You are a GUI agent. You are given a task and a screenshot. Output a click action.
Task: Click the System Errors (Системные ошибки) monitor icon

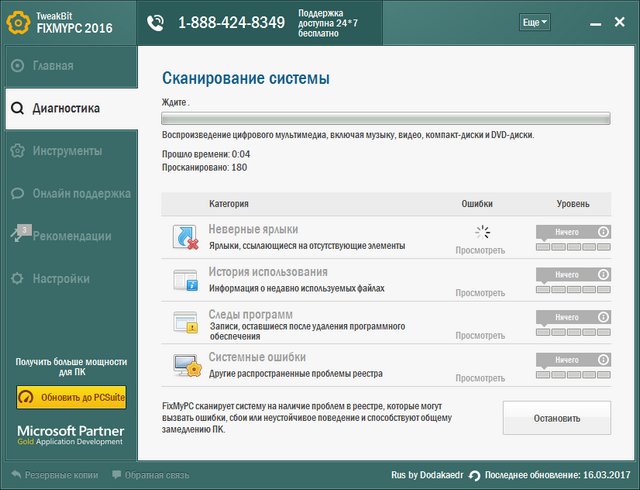pyautogui.click(x=186, y=364)
